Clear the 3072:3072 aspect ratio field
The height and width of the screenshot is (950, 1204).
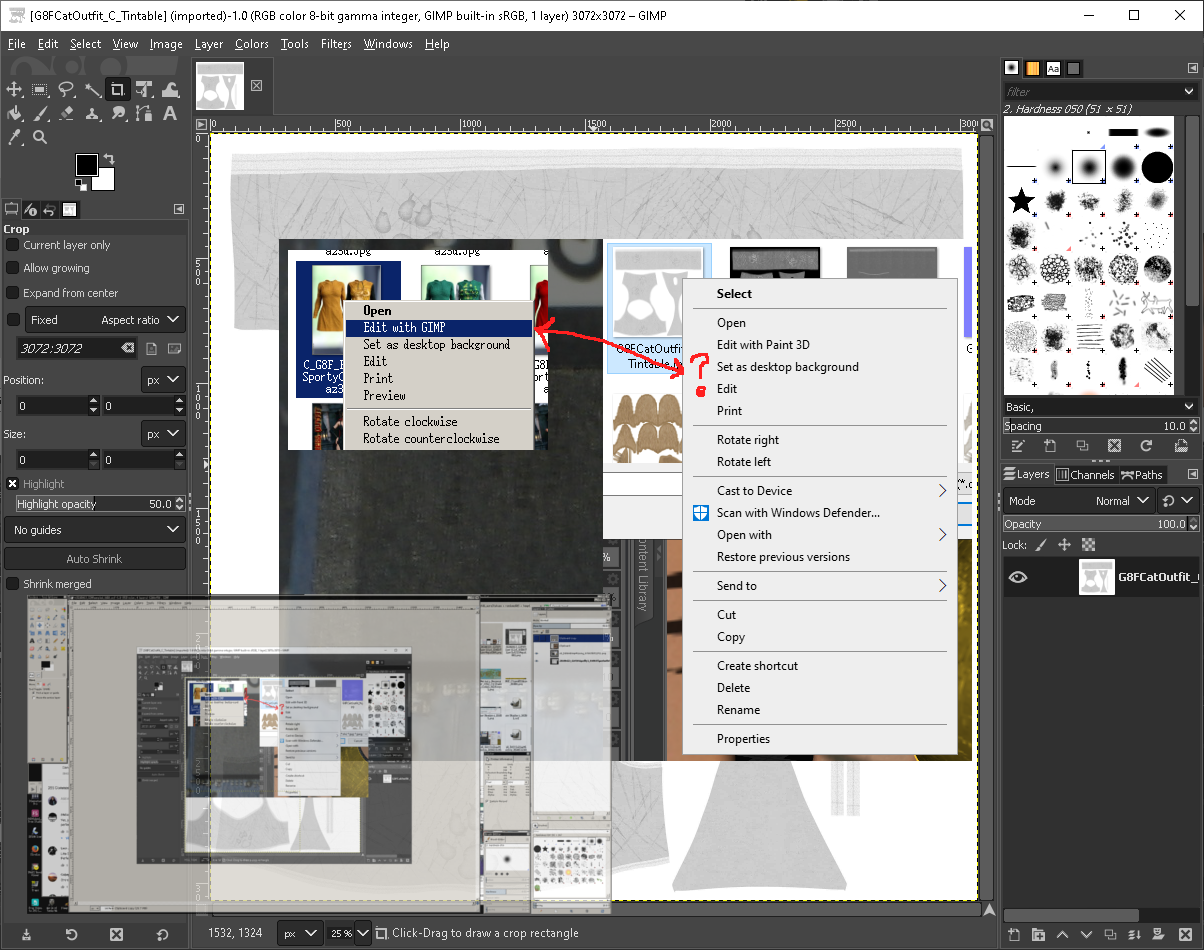coord(128,348)
